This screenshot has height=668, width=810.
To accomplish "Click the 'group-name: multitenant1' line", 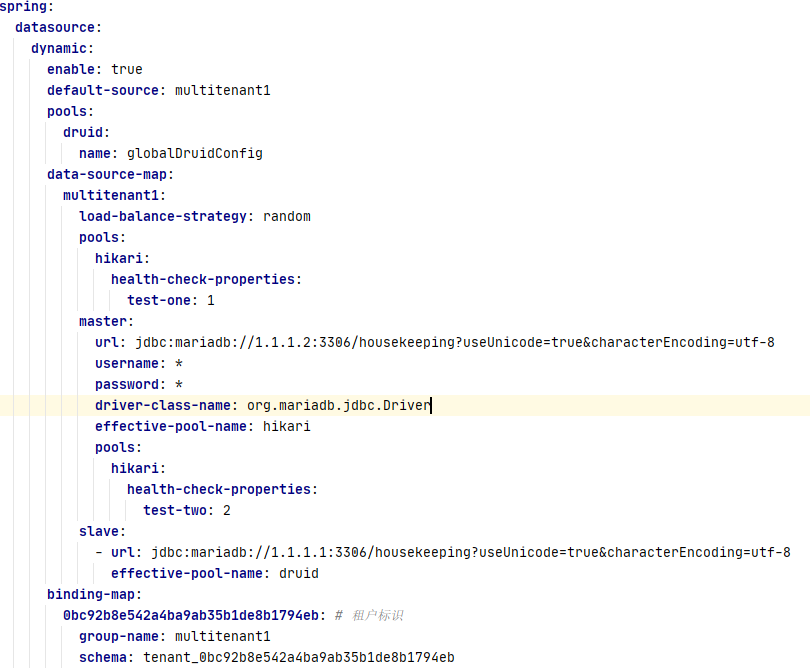I will point(175,636).
